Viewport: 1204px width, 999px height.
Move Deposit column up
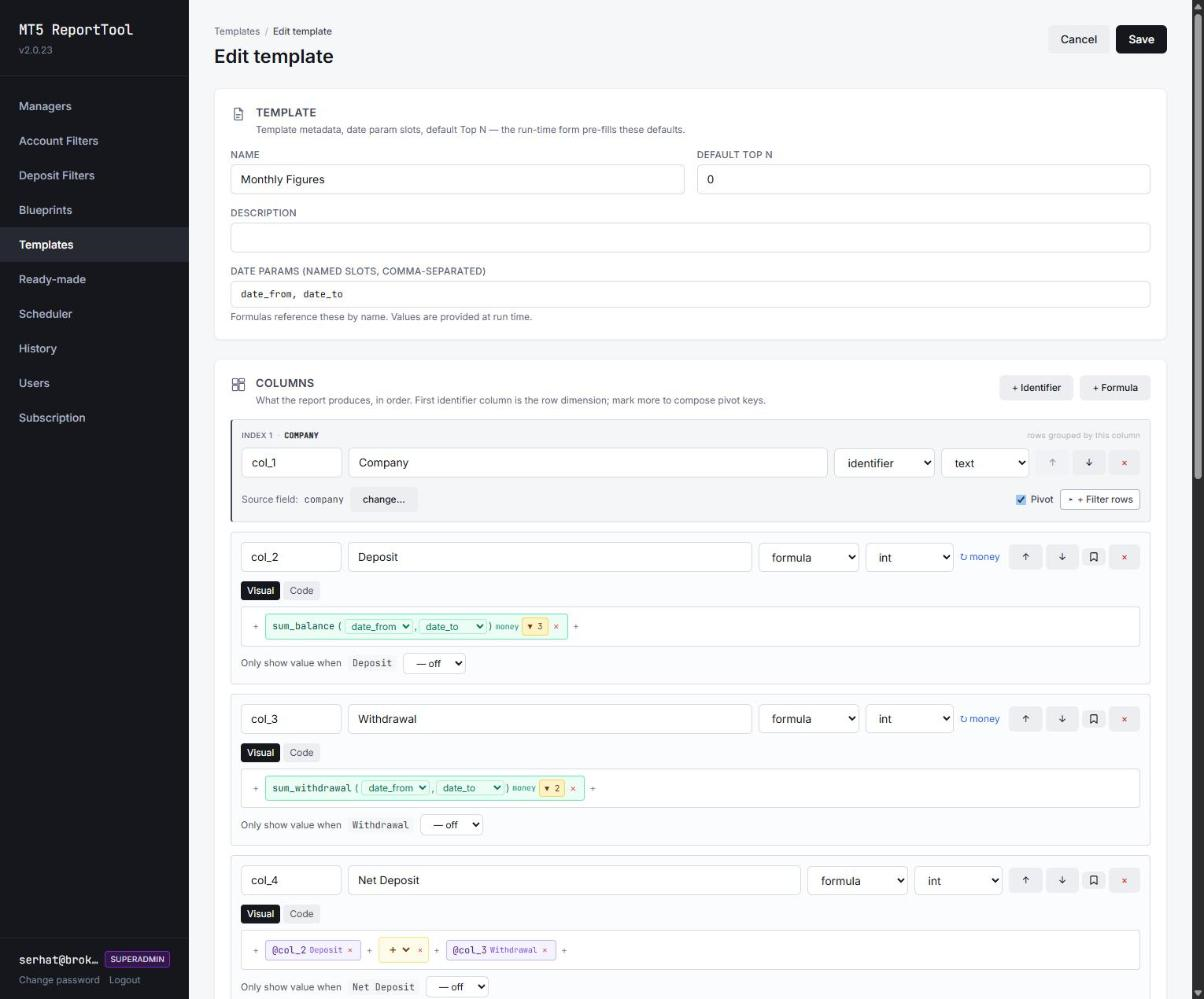[1025, 557]
